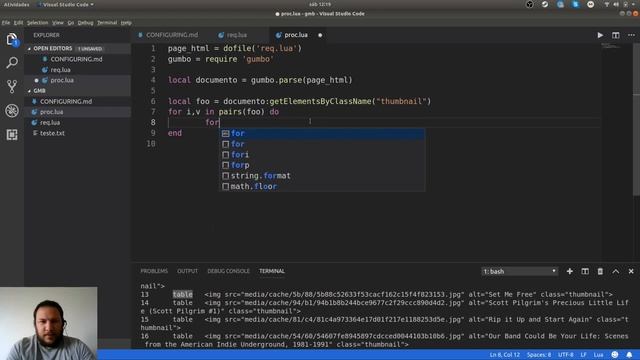Image resolution: width=640 pixels, height=360 pixels.
Task: Open the Extensions view
Action: point(12,134)
